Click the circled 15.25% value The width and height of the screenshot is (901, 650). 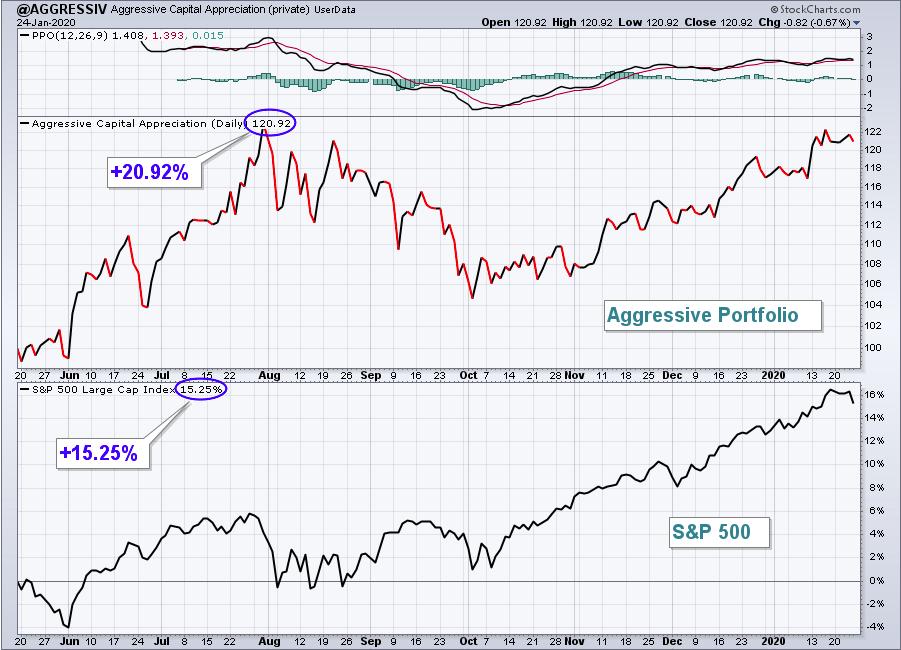pos(201,389)
